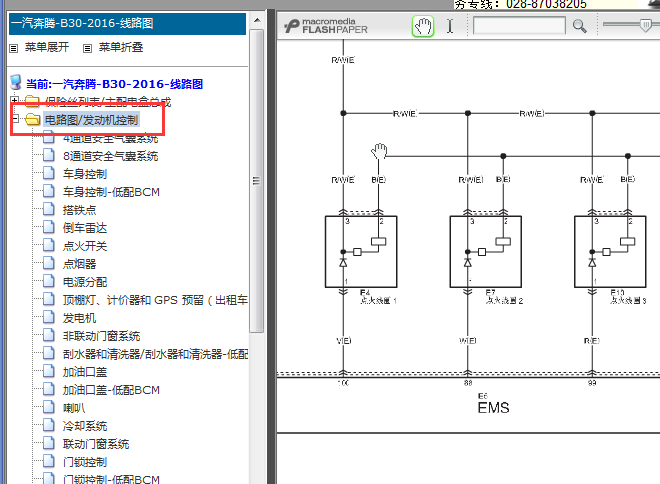Click 菜单折叠 to collapse all menus
660x484 pixels.
click(121, 47)
